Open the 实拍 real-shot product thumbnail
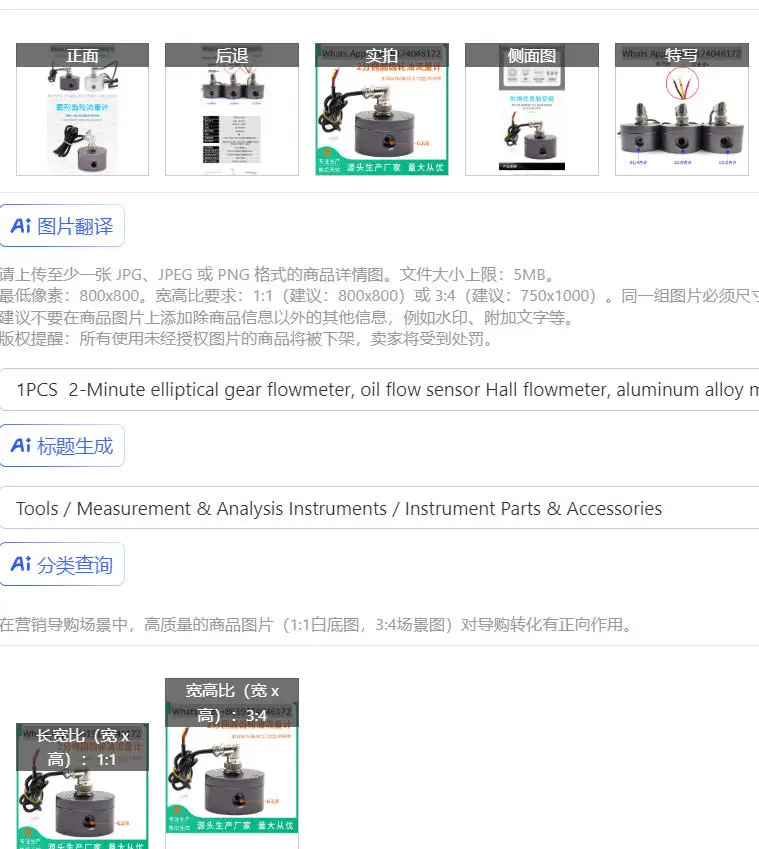Viewport: 759px width, 849px height. (x=382, y=109)
